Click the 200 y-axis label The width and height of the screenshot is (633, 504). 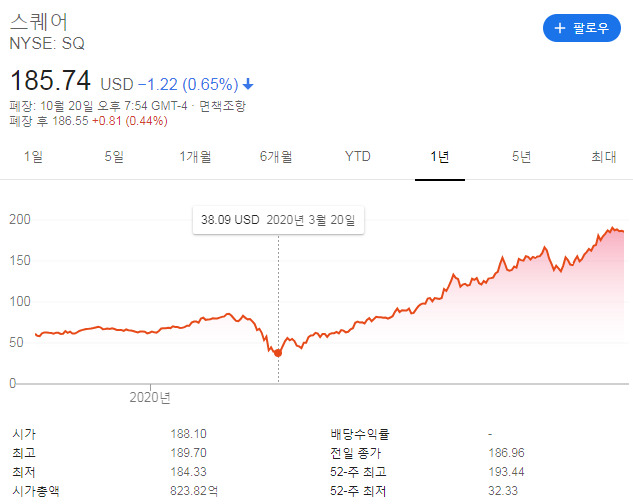[20, 219]
